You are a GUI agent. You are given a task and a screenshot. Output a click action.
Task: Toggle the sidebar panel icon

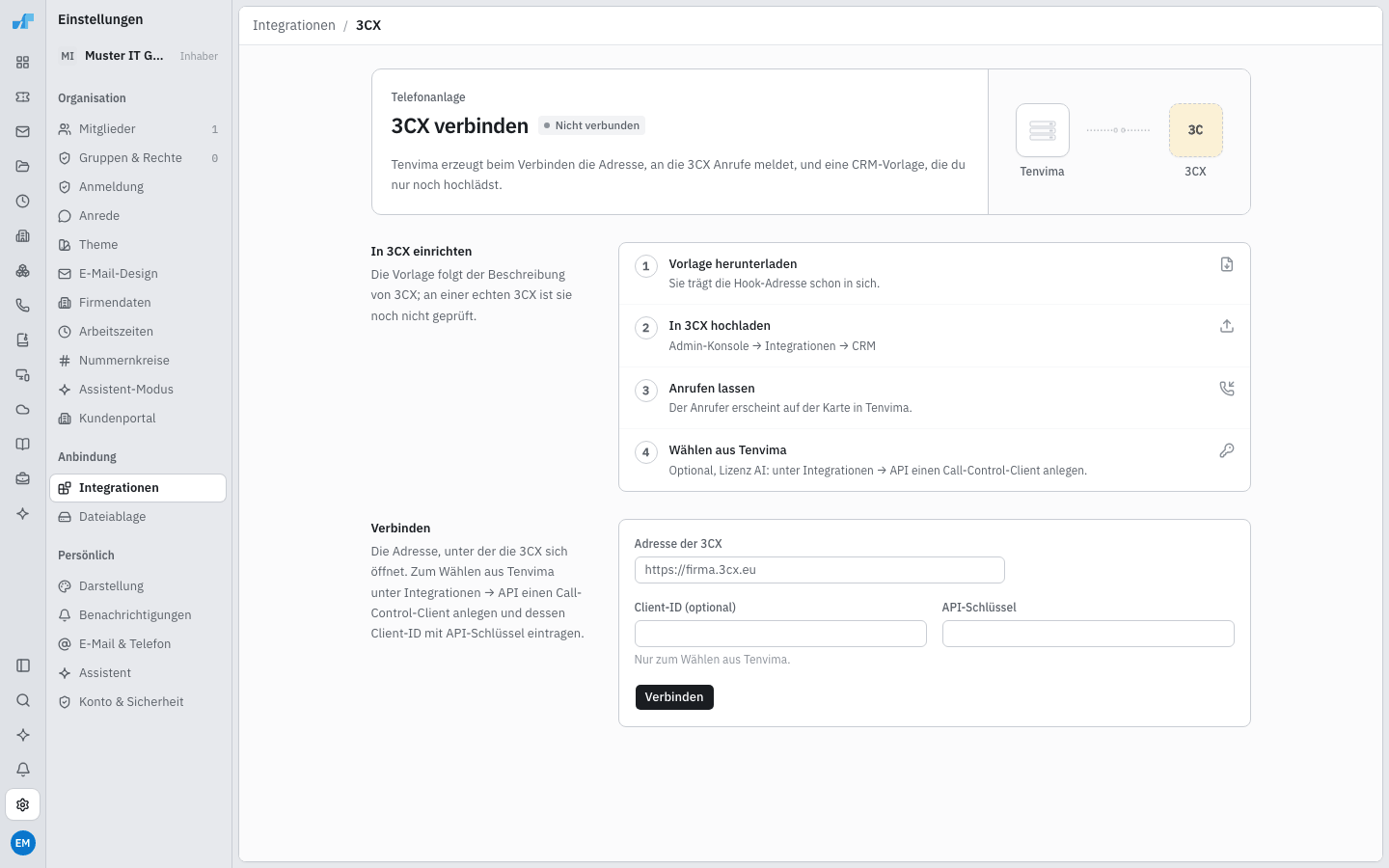pyautogui.click(x=23, y=665)
